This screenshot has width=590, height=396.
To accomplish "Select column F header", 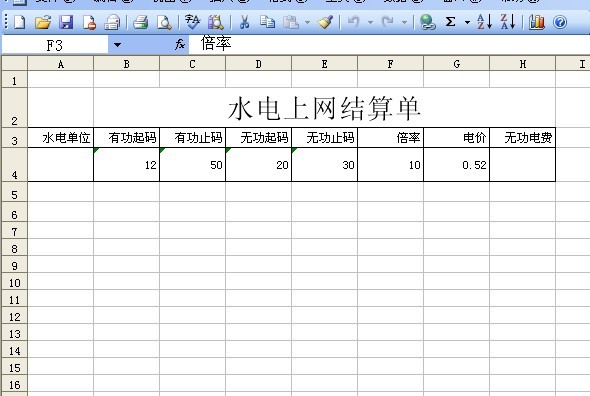I will coord(391,64).
